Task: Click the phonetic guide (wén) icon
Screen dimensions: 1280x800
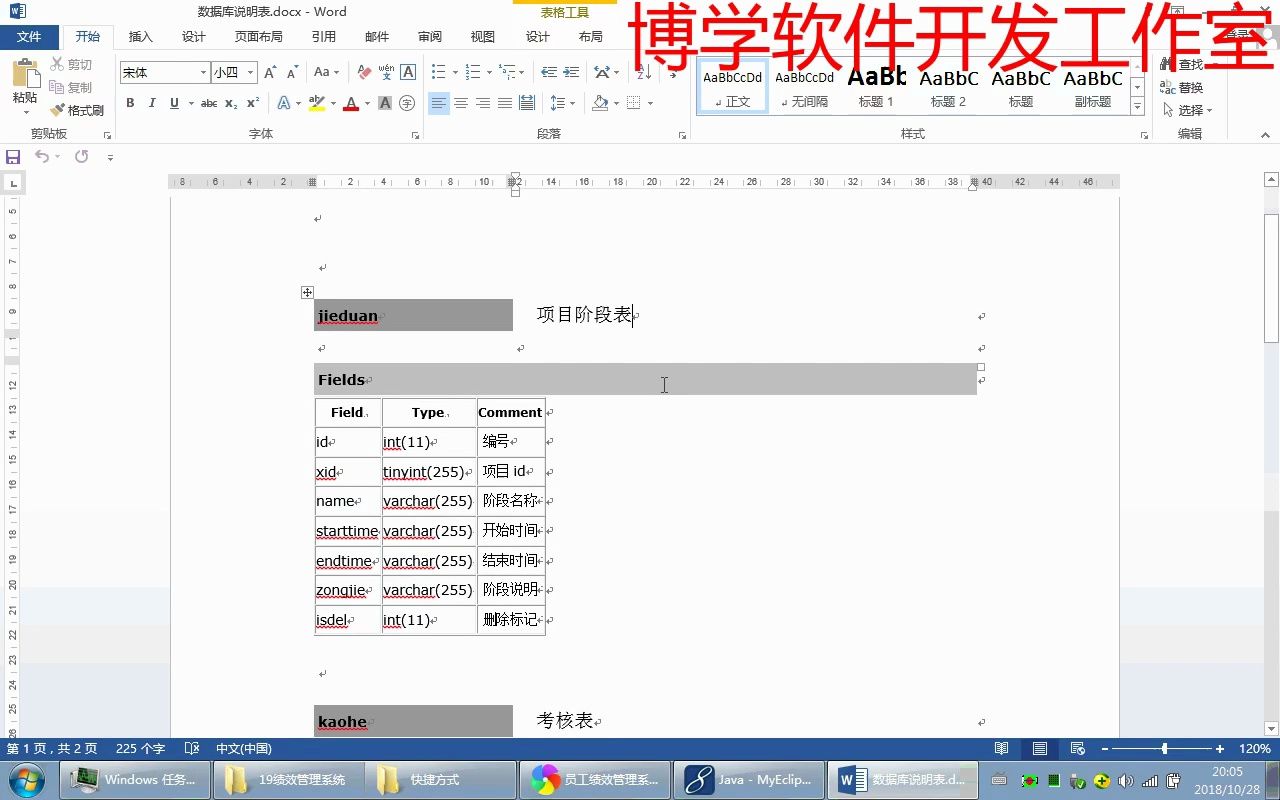Action: click(386, 72)
